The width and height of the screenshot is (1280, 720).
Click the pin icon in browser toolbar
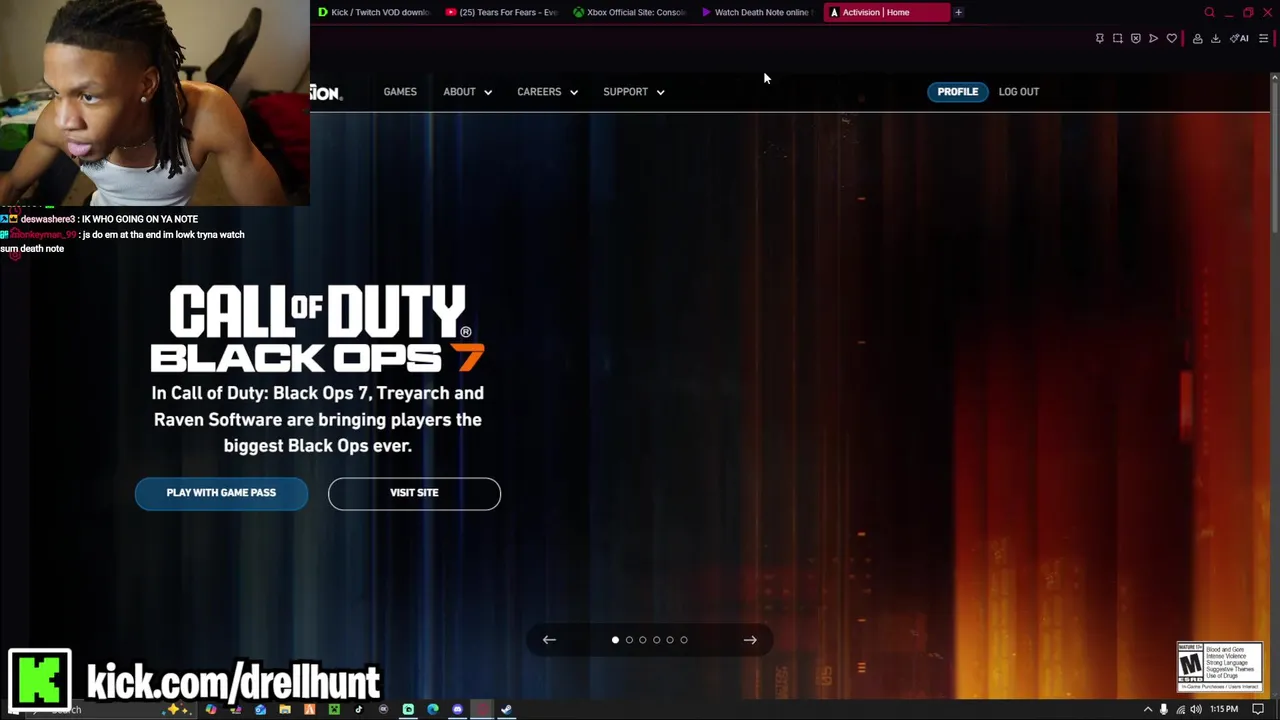pos(1100,38)
